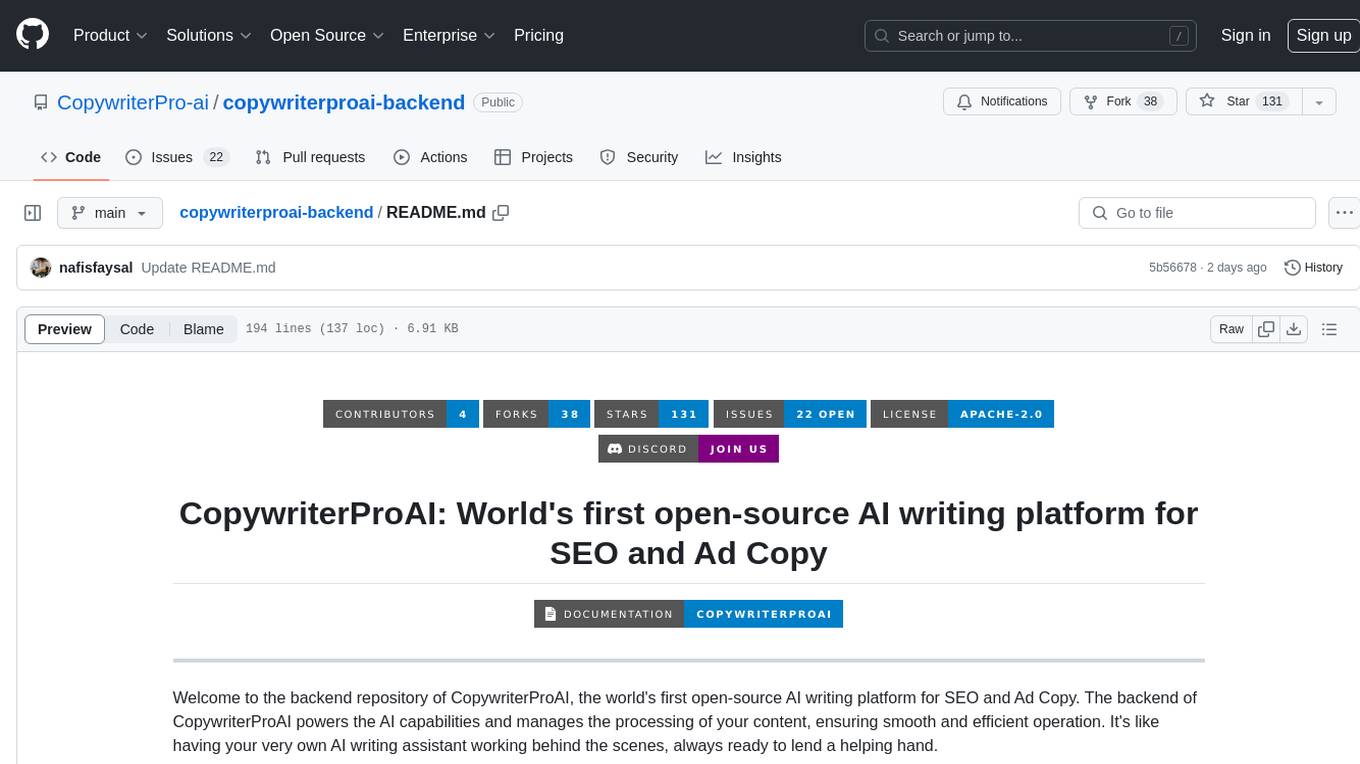Open the copywriterproai-backend repository link in header
The height and width of the screenshot is (764, 1360).
(x=344, y=102)
